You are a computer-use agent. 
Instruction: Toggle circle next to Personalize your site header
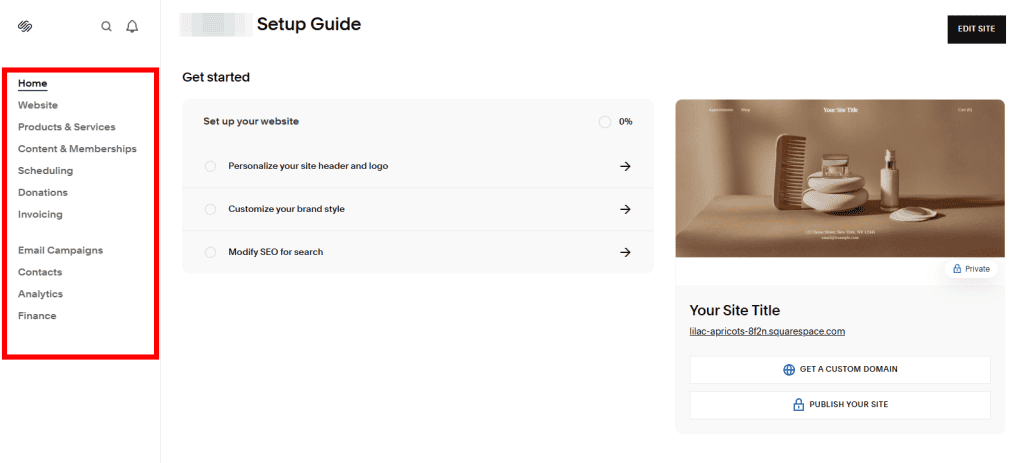click(x=210, y=166)
